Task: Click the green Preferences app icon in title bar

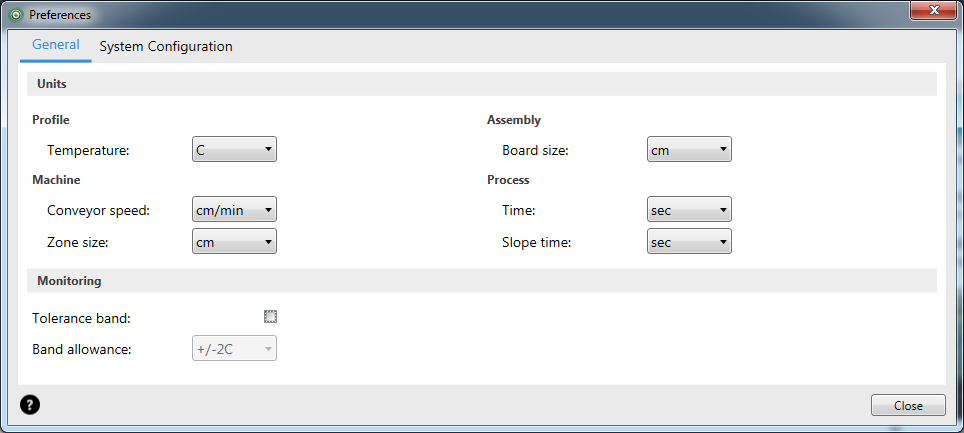Action: [17, 15]
